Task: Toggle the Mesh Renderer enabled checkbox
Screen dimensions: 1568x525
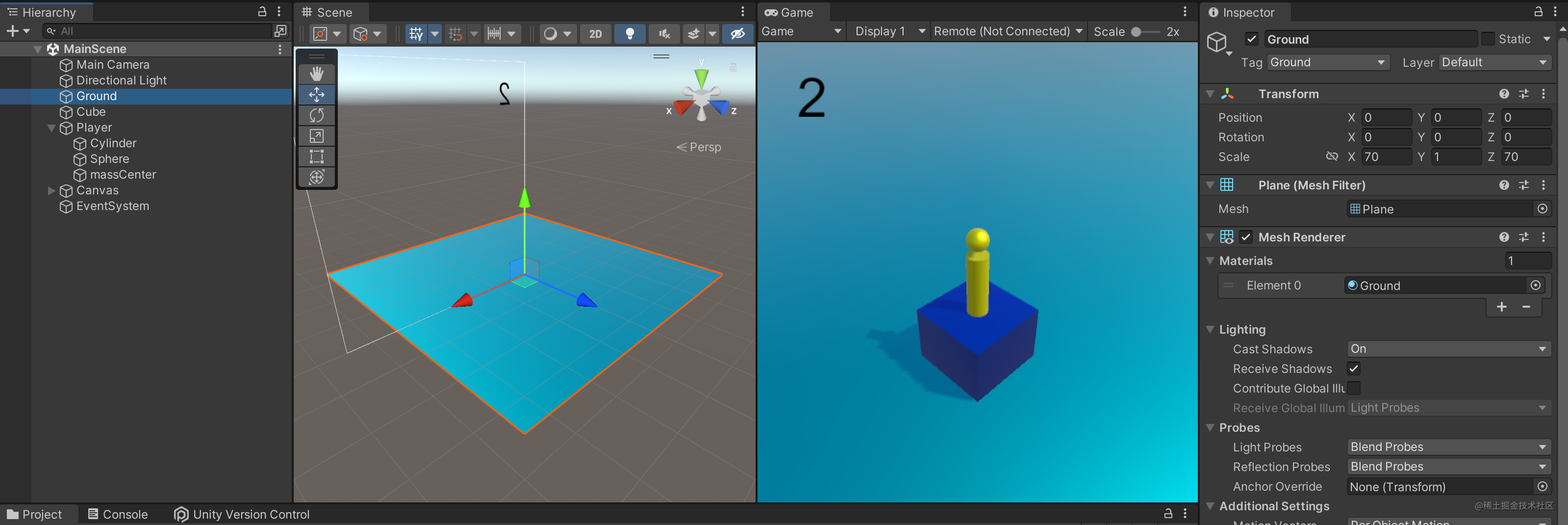Action: [x=1246, y=237]
